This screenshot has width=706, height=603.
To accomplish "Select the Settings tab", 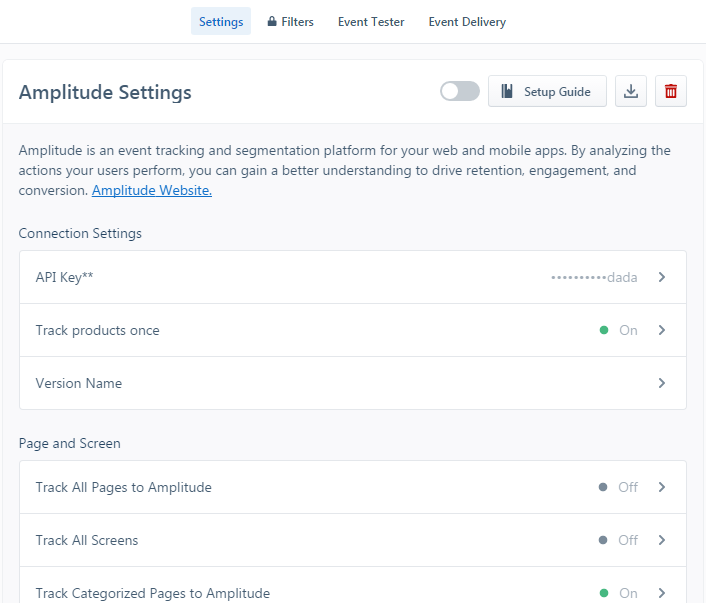I will pos(221,22).
